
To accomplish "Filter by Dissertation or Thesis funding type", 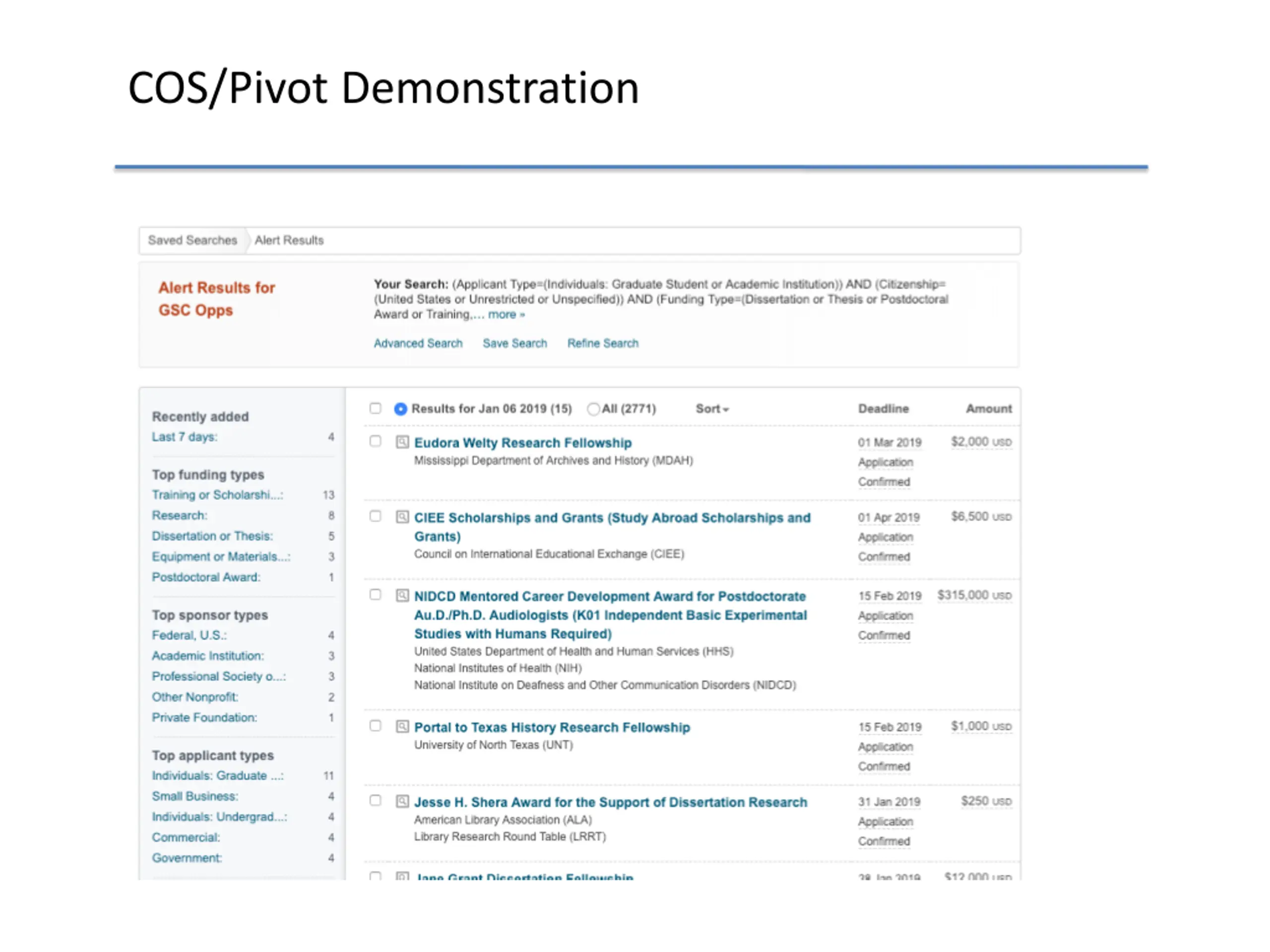I will (x=212, y=536).
